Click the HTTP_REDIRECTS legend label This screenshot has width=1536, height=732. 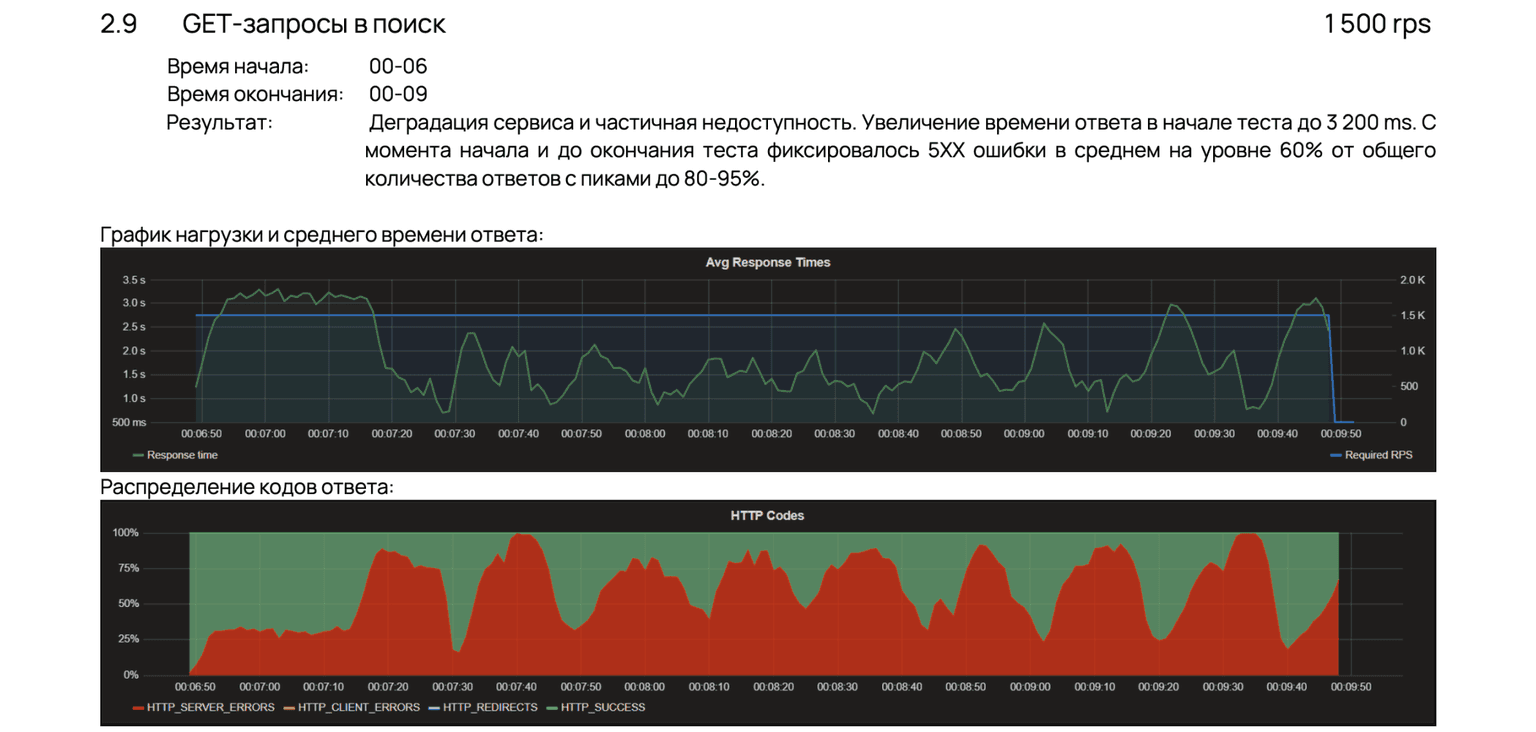490,708
